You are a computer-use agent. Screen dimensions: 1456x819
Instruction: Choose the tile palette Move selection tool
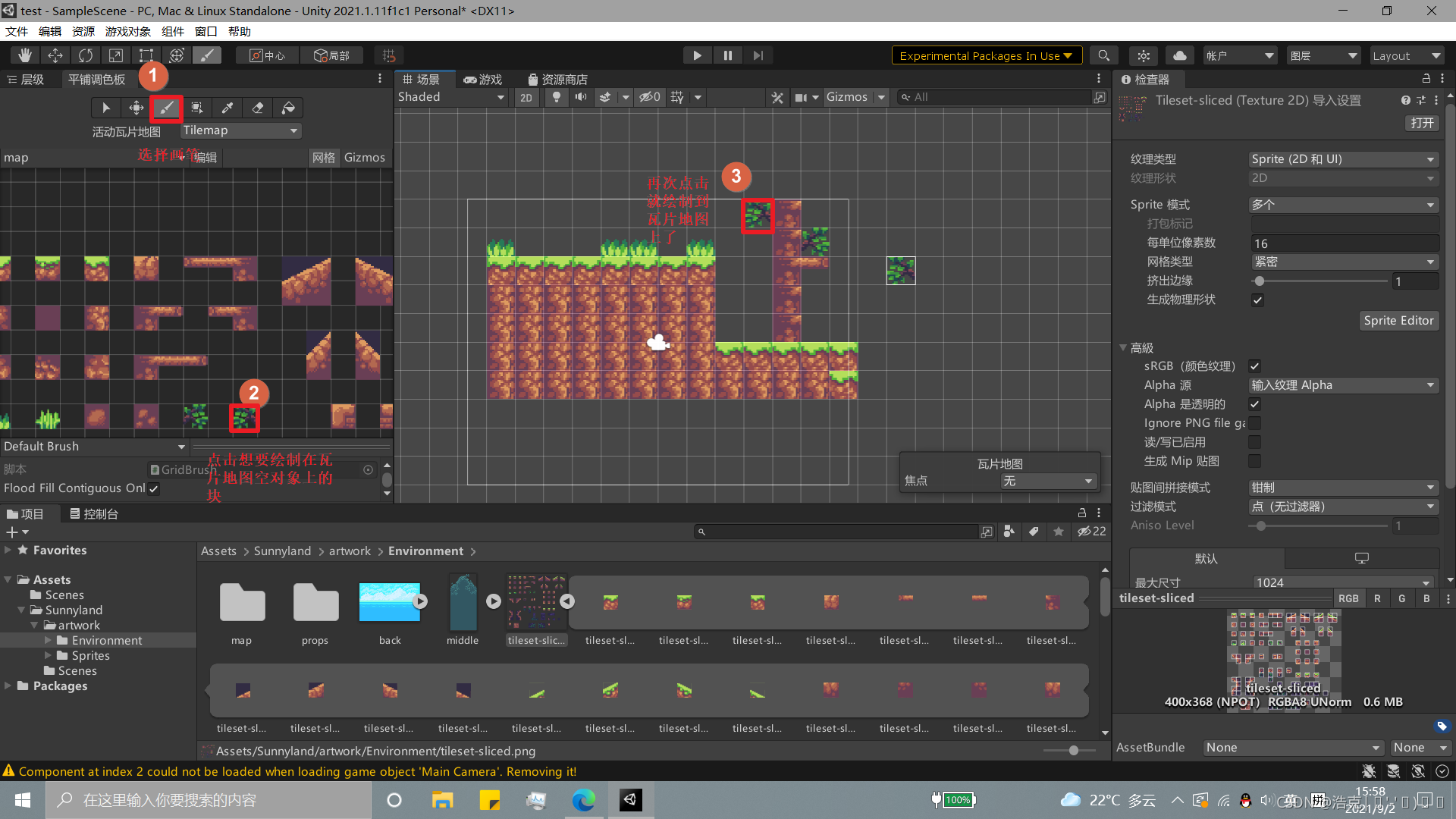tap(136, 108)
